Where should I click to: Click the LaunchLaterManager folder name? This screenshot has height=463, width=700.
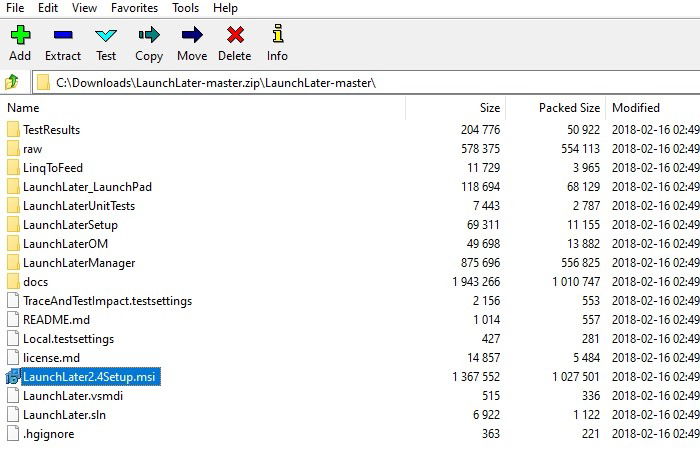79,263
